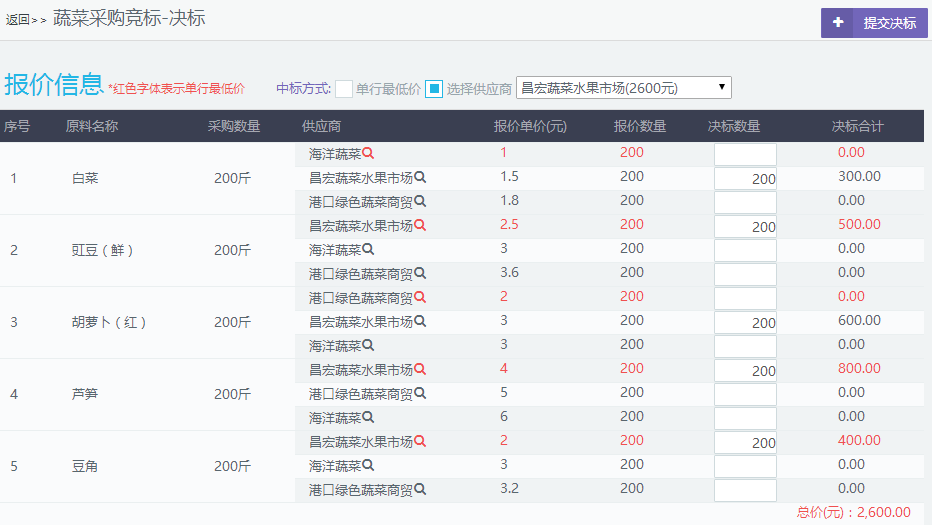This screenshot has width=932, height=525.
Task: Click the 返回 link at top left
Action: pyautogui.click(x=18, y=19)
